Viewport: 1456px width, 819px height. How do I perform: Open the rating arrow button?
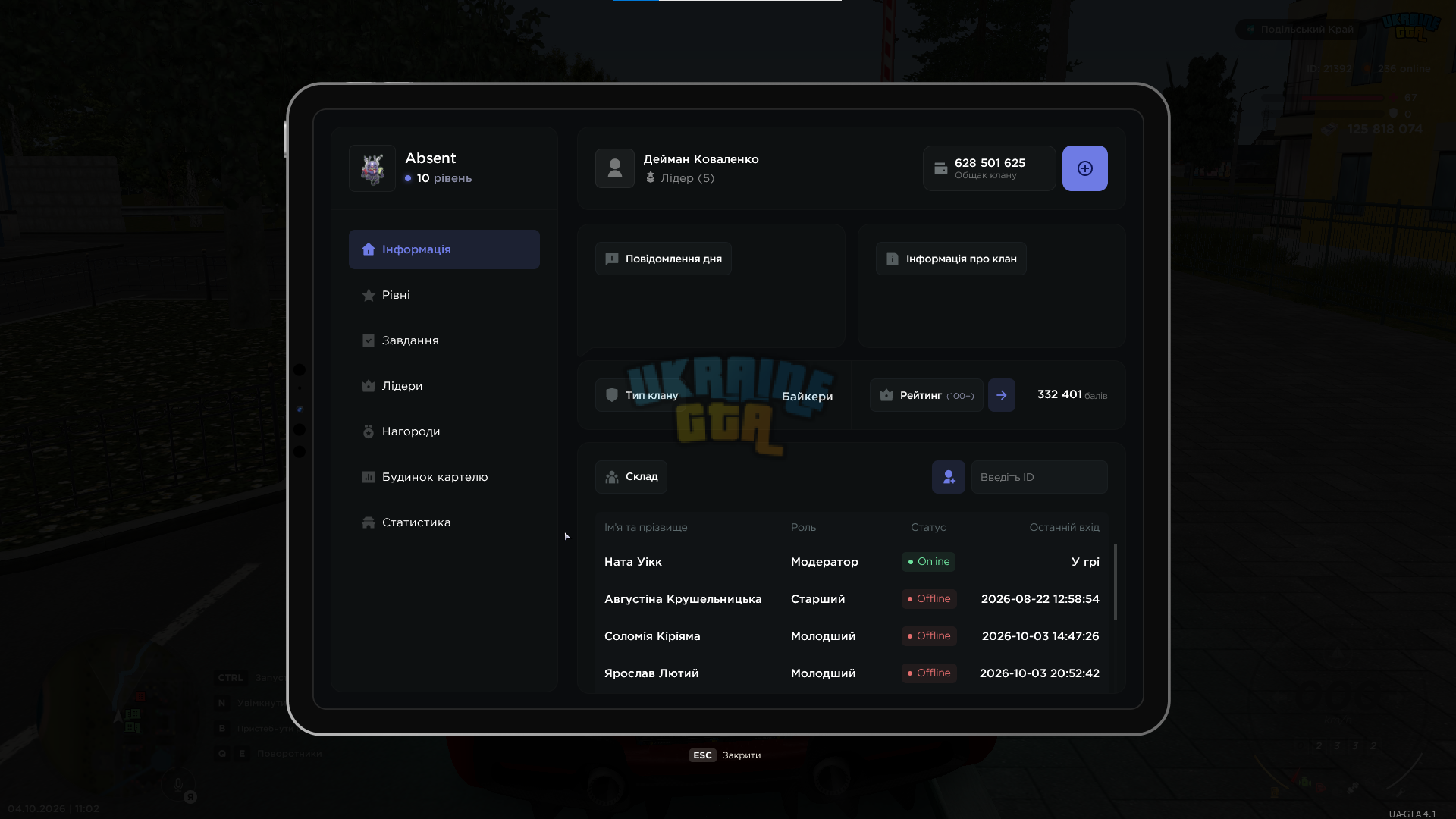pos(1002,395)
